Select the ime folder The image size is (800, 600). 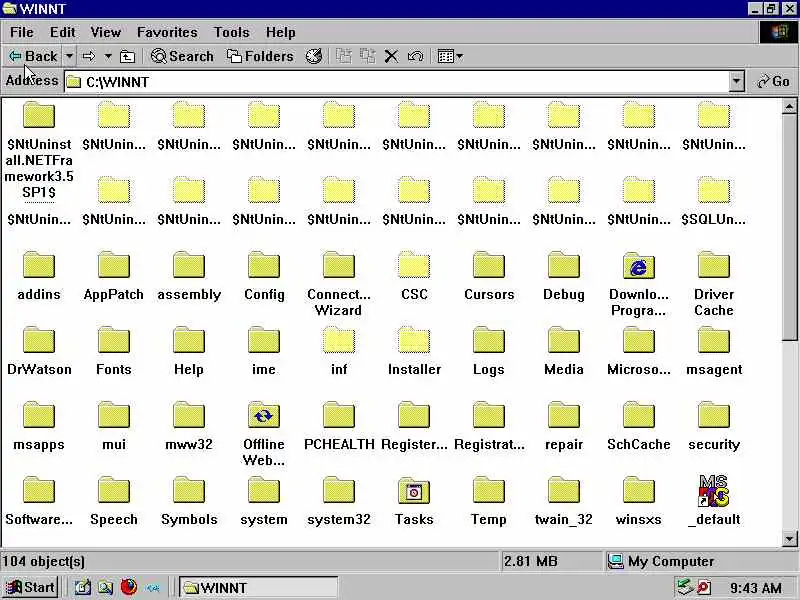coord(264,351)
